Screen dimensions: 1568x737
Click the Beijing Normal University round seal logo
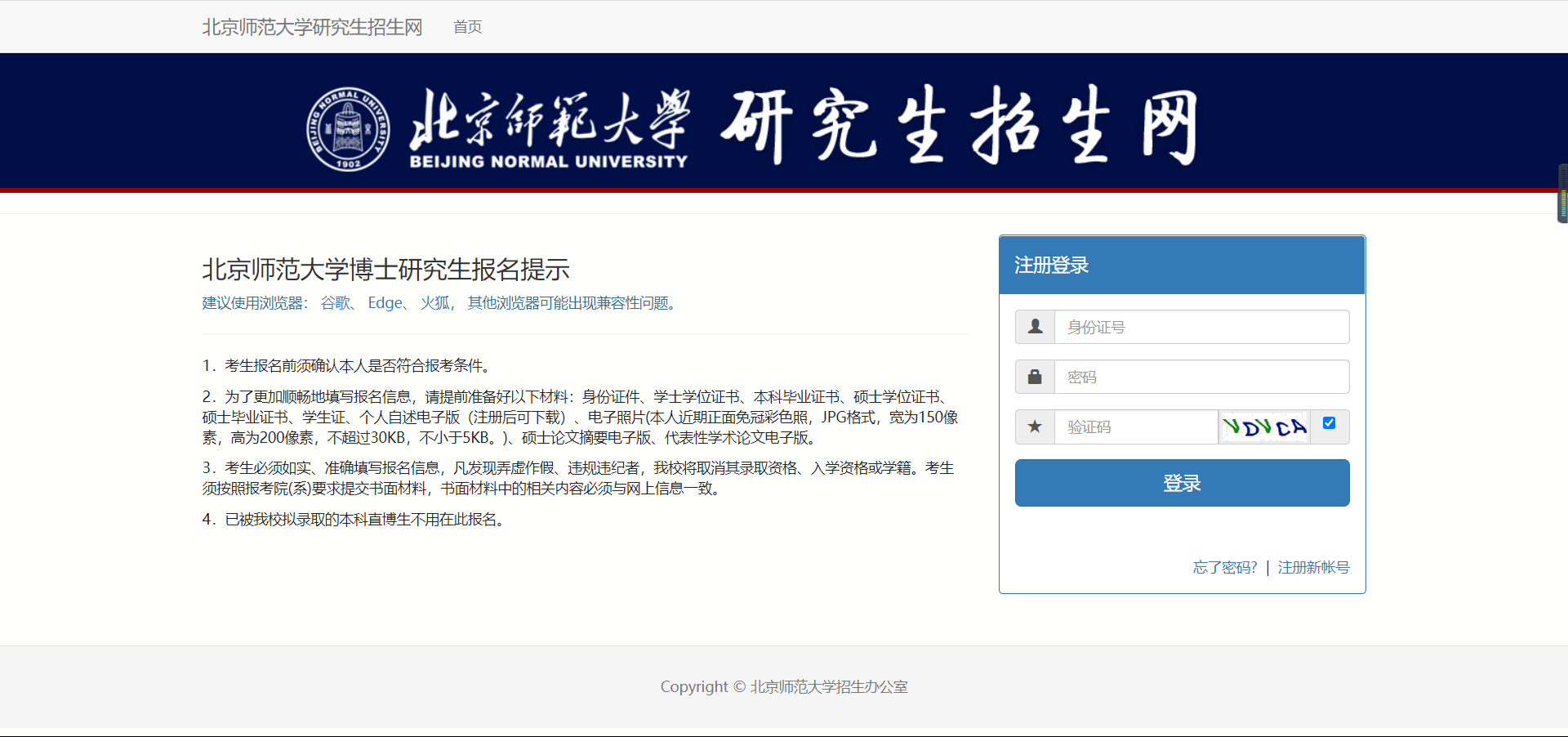point(348,129)
